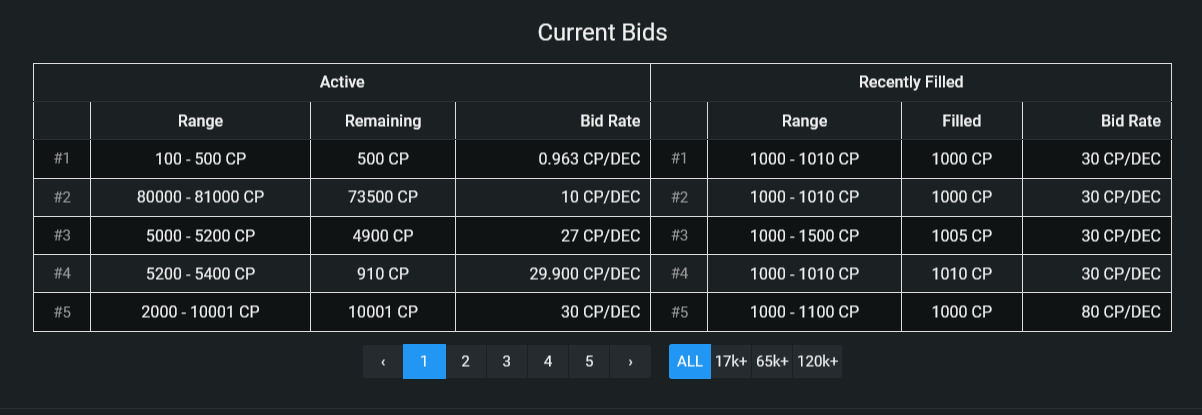Screen dimensions: 1202x415
Task: Select active bid row 5200 - 5400 CP
Action: coord(342,273)
